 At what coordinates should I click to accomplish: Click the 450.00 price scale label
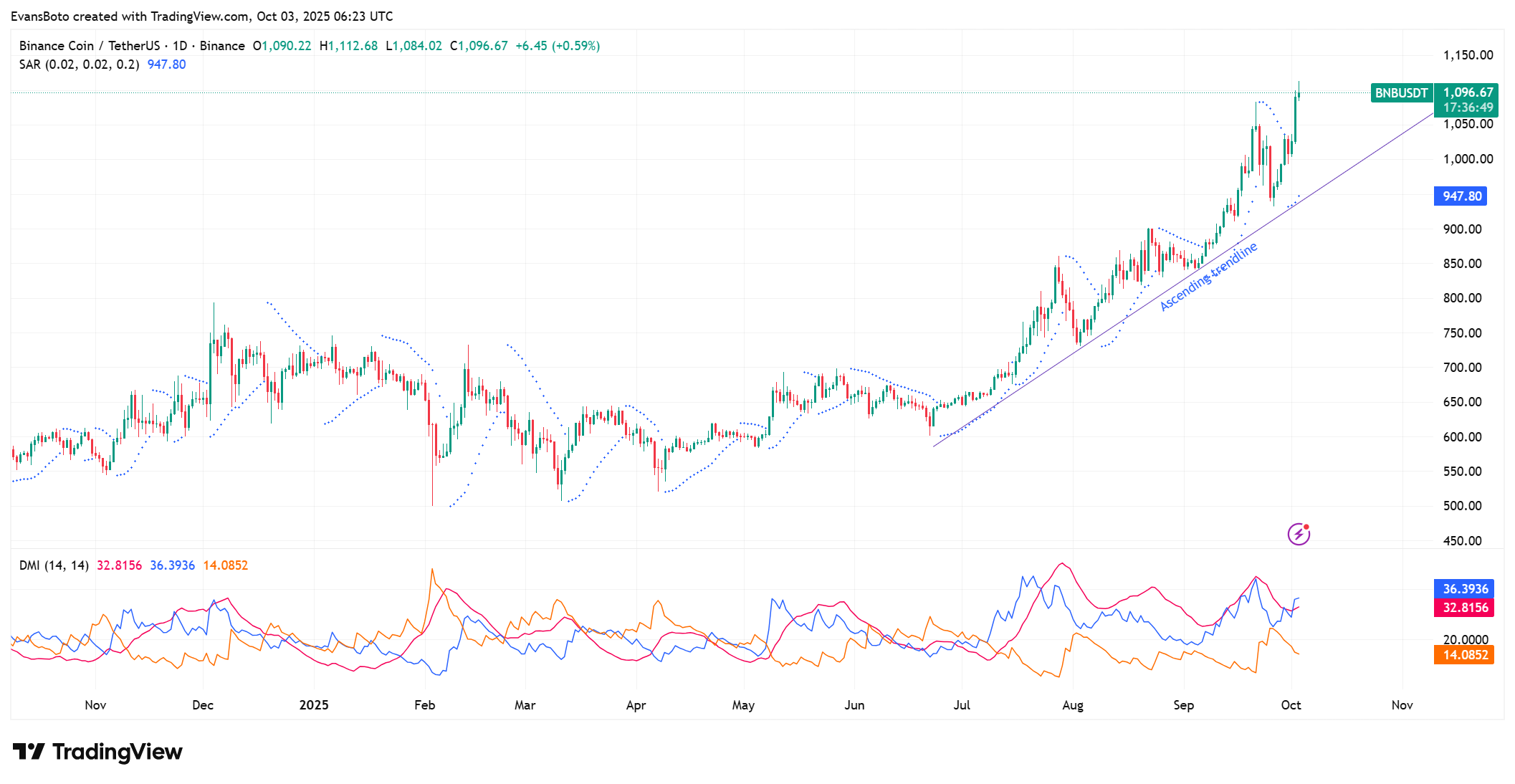coord(1462,541)
